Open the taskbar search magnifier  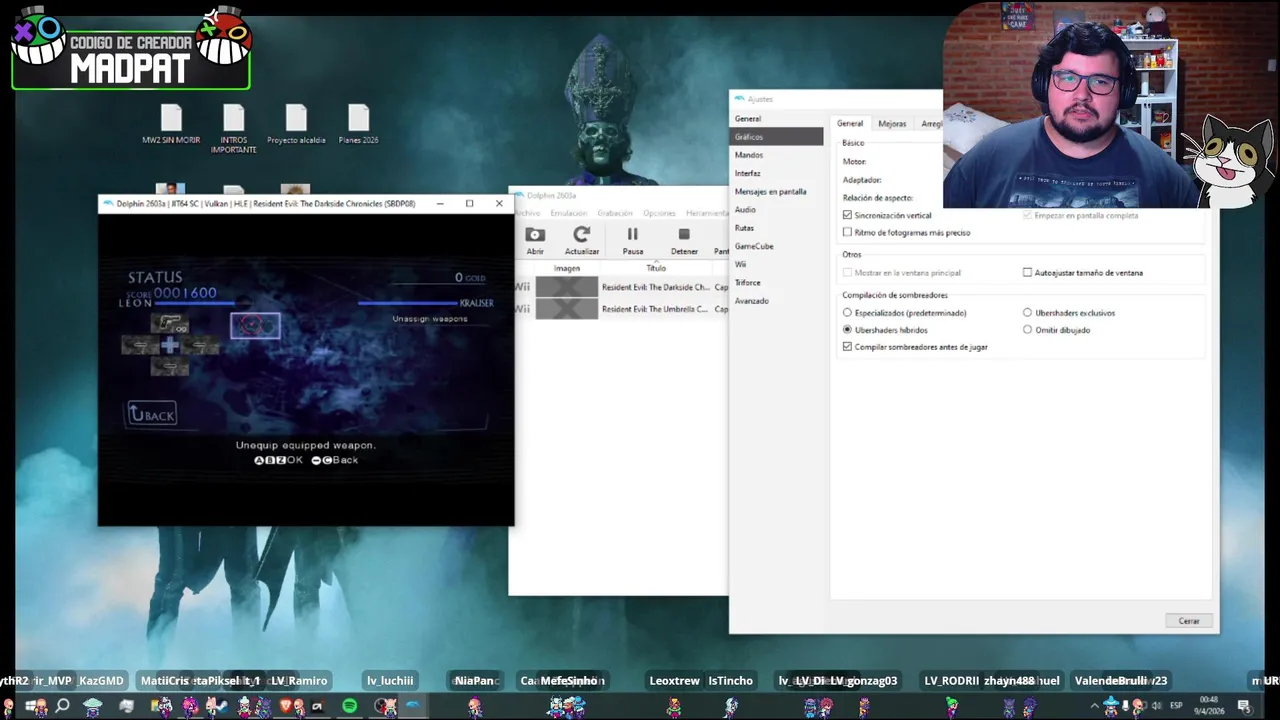(62, 706)
